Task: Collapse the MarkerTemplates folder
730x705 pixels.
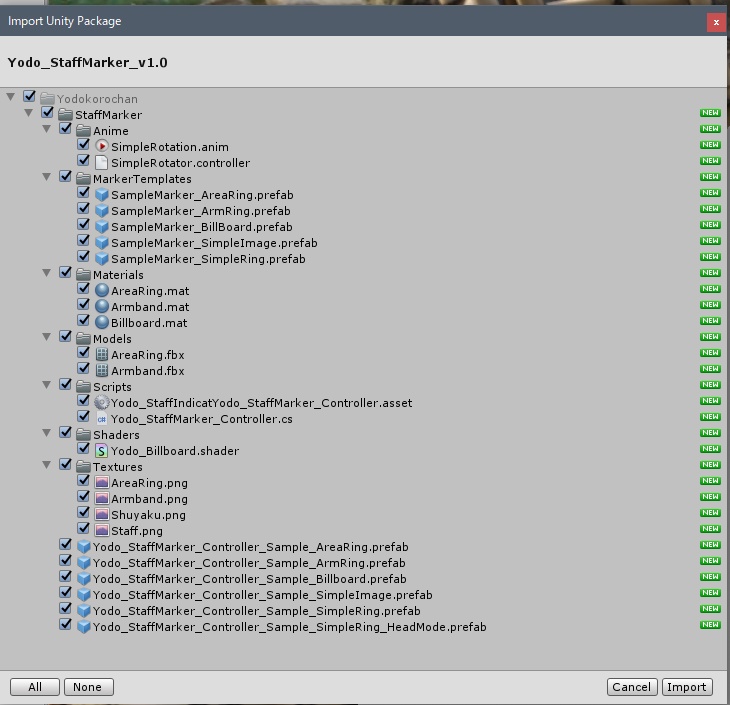Action: tap(47, 177)
